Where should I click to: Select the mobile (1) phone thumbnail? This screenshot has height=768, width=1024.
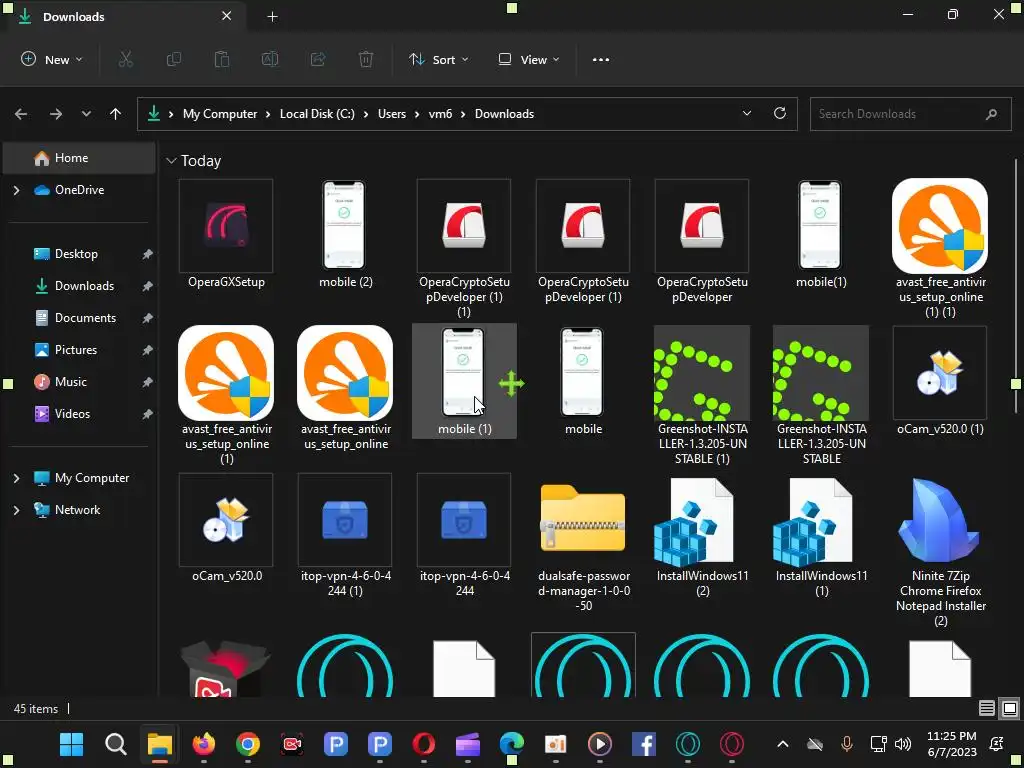(x=464, y=381)
